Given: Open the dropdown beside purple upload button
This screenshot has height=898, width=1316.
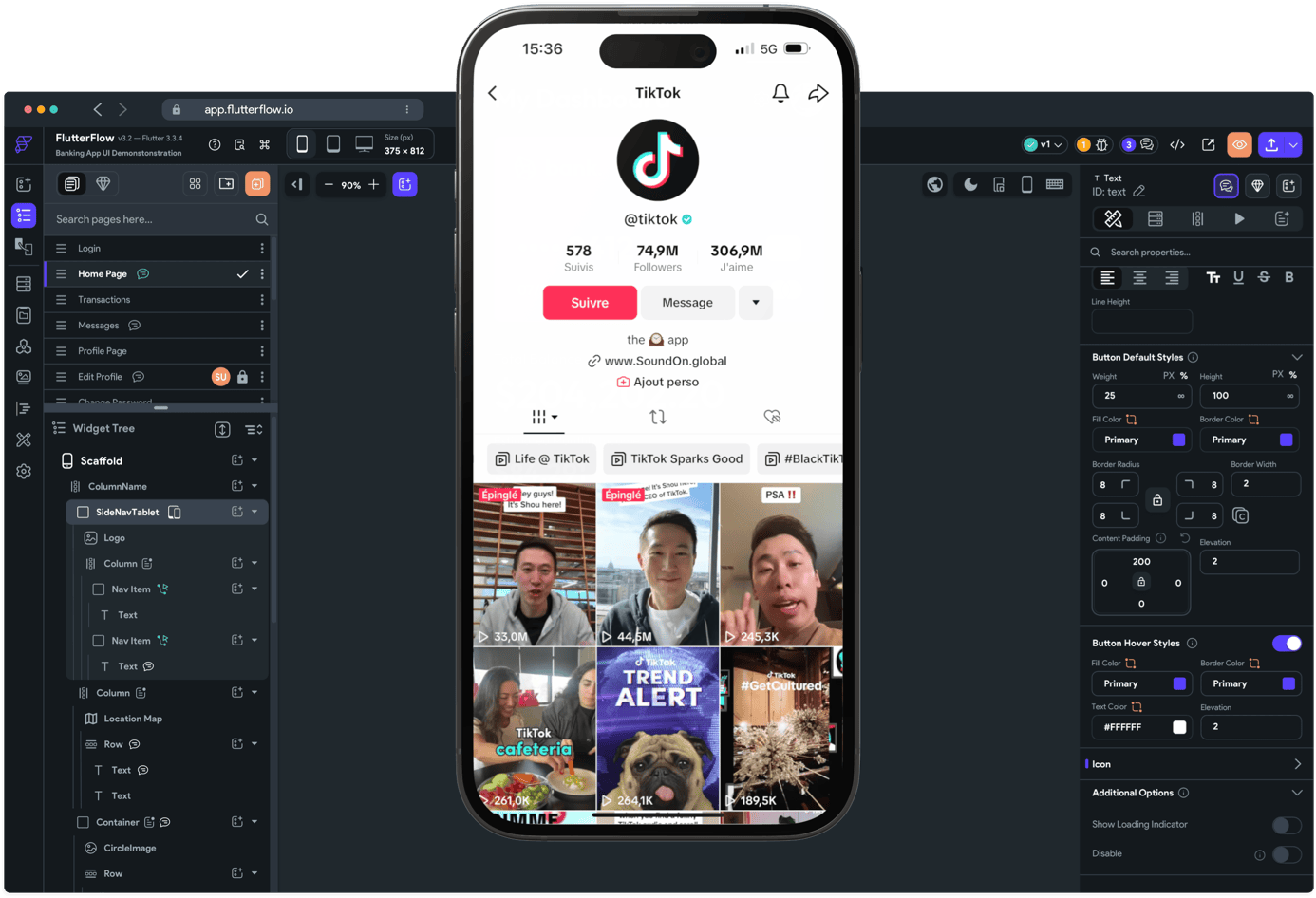Looking at the screenshot, I should [1293, 144].
